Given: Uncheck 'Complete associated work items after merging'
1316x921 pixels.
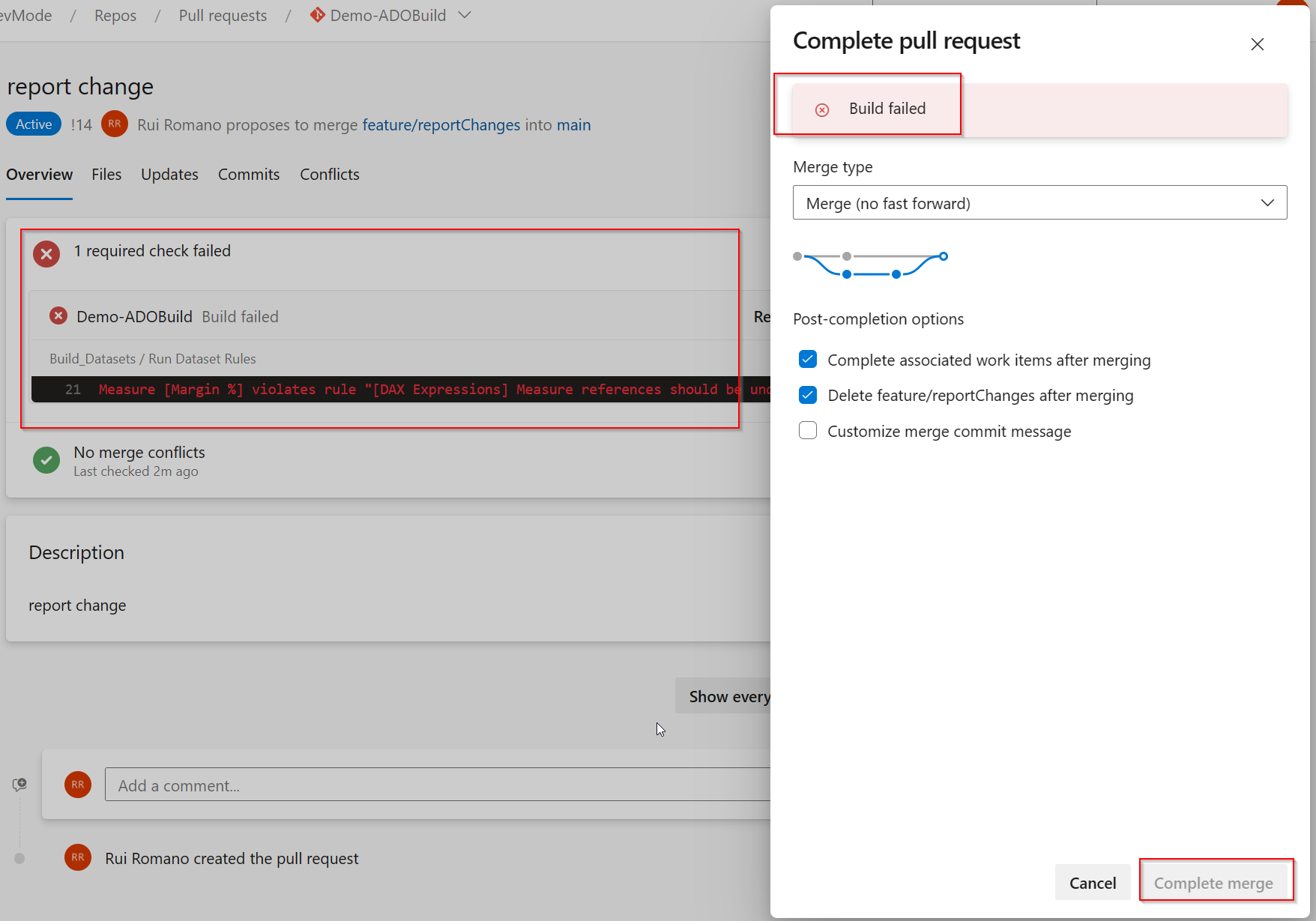Looking at the screenshot, I should 807,359.
